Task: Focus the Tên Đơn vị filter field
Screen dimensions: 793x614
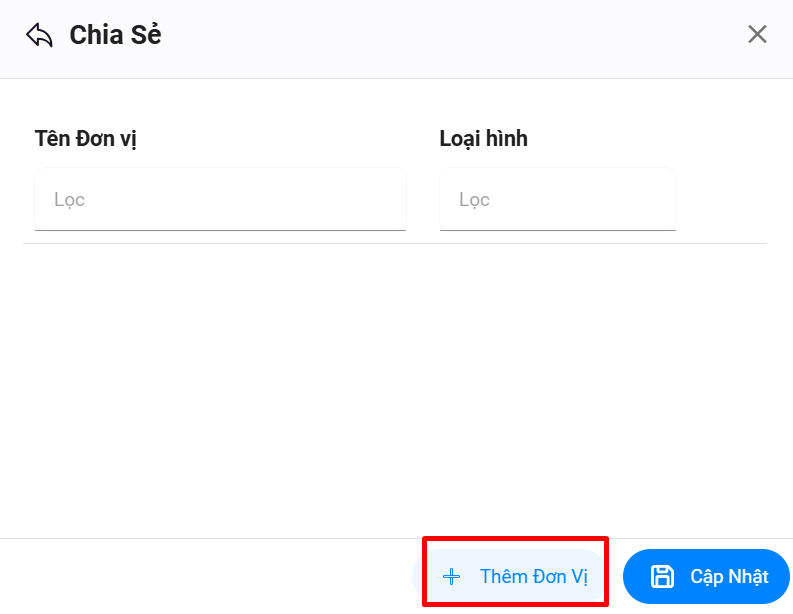Action: tap(220, 200)
